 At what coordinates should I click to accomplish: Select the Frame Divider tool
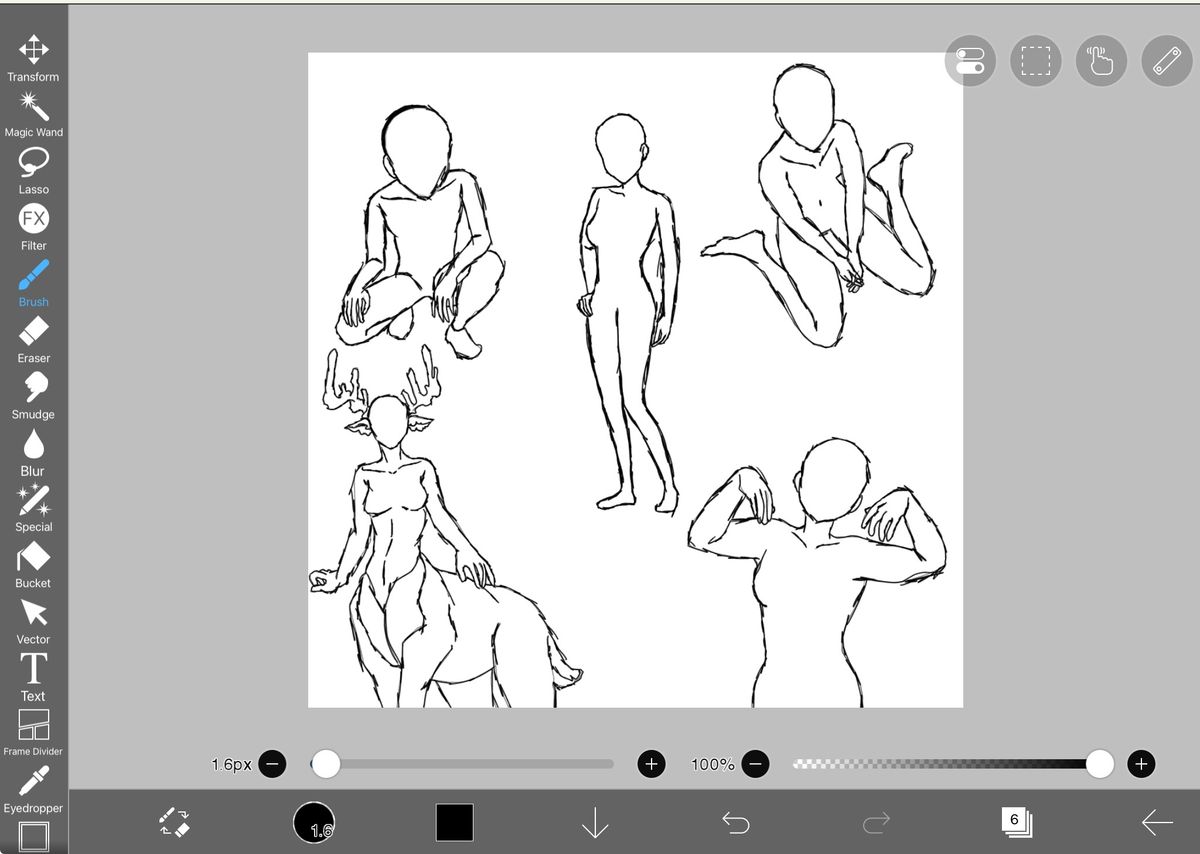coord(33,733)
